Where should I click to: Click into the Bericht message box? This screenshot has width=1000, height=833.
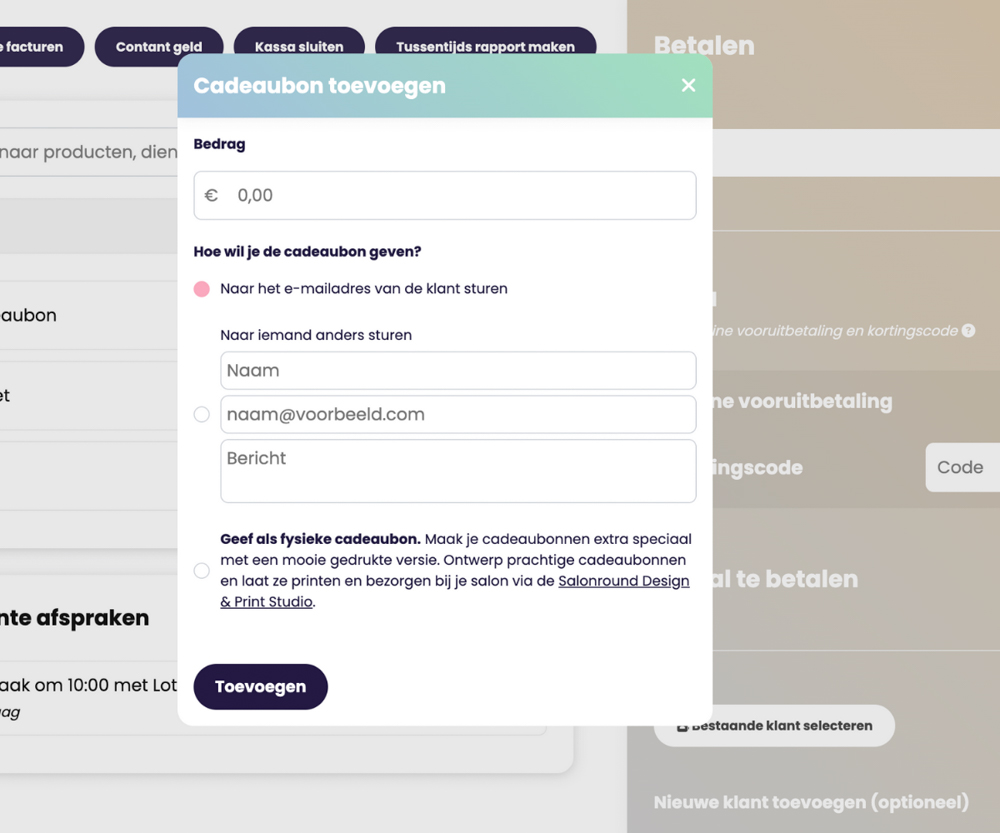pos(458,470)
